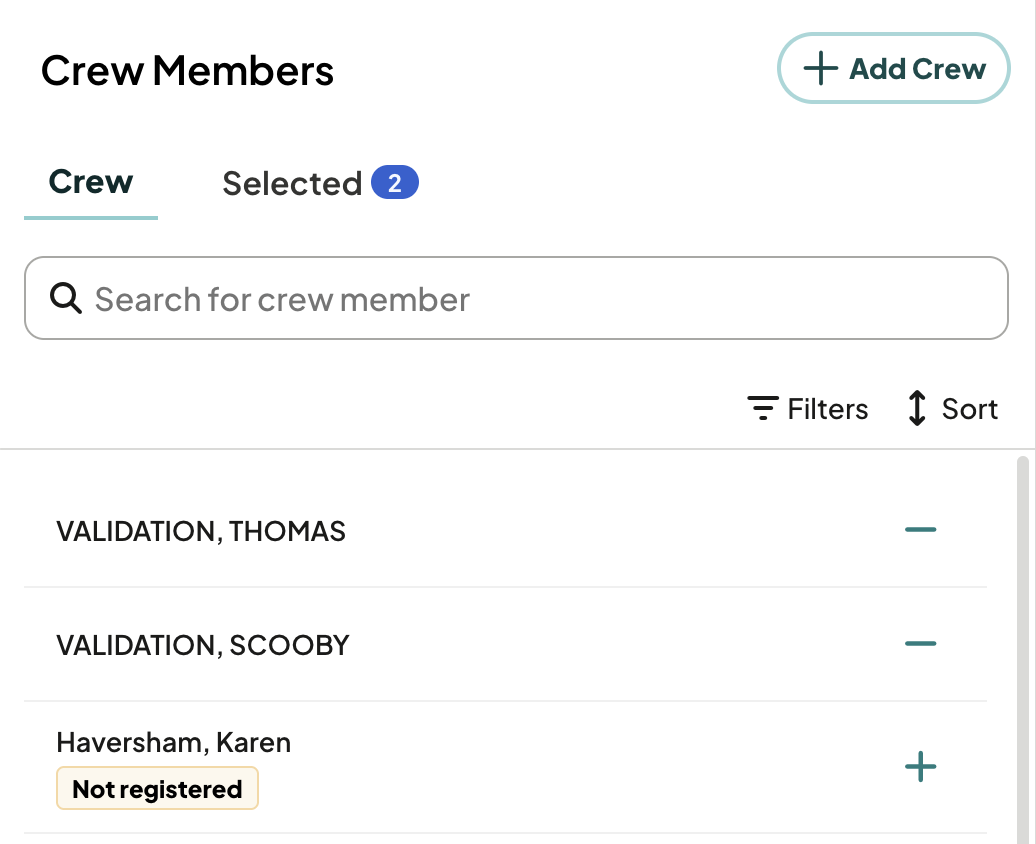Add Haversham, Karen with plus icon

pyautogui.click(x=920, y=767)
